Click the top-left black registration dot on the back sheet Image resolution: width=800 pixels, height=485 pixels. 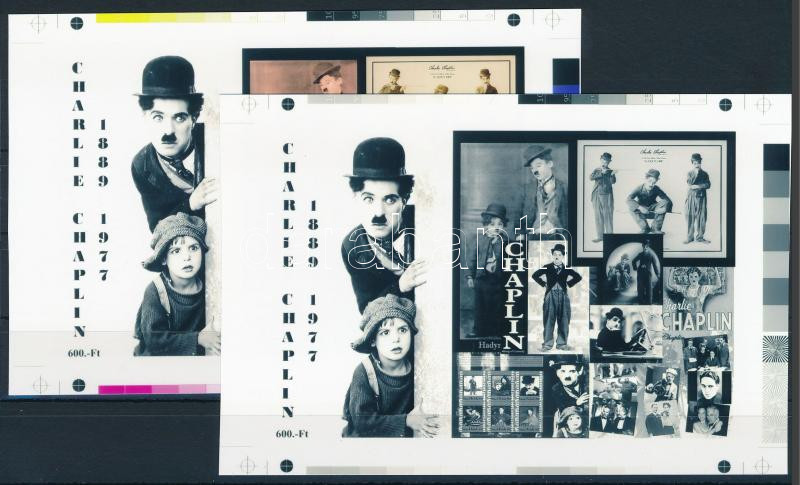[77, 23]
